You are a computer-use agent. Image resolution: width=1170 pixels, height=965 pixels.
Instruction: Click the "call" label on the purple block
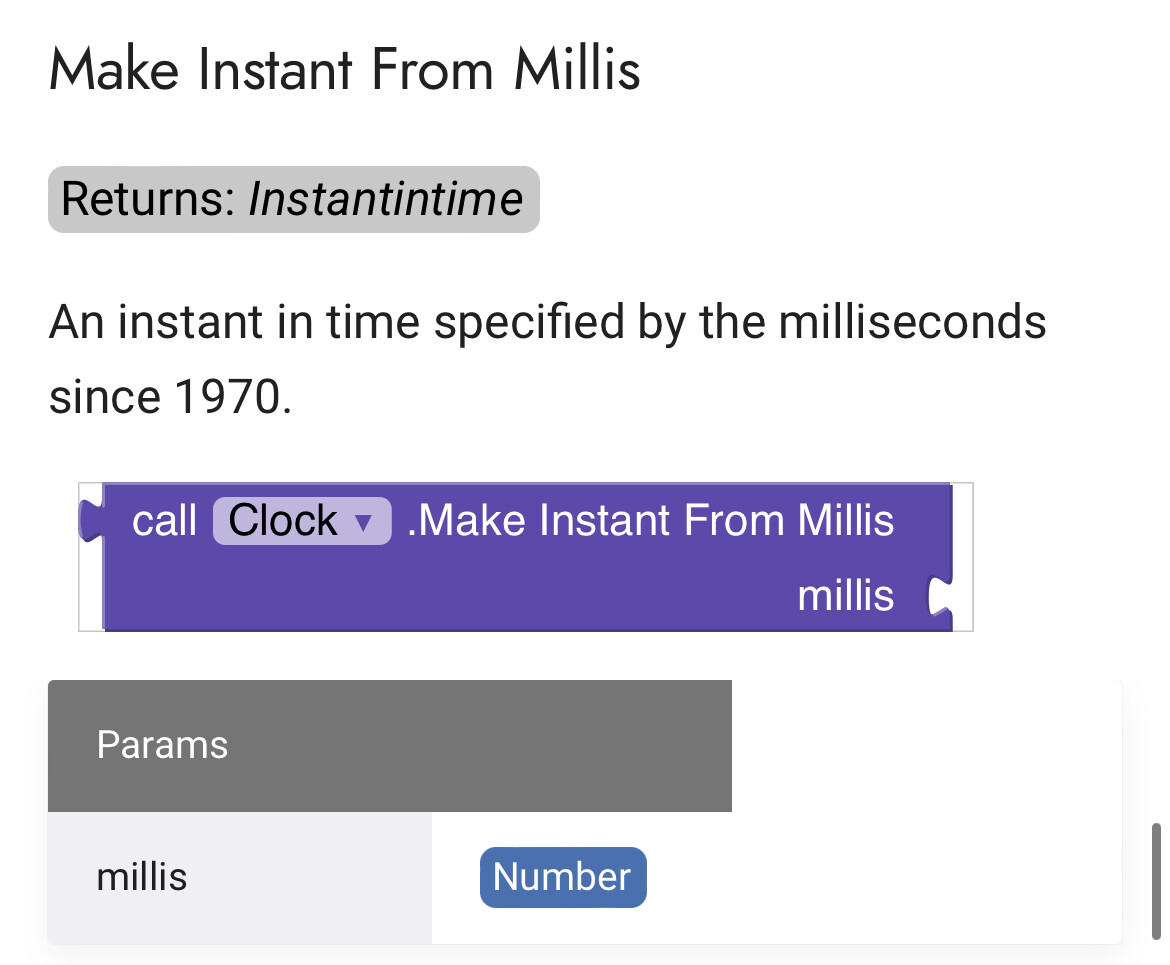point(164,521)
